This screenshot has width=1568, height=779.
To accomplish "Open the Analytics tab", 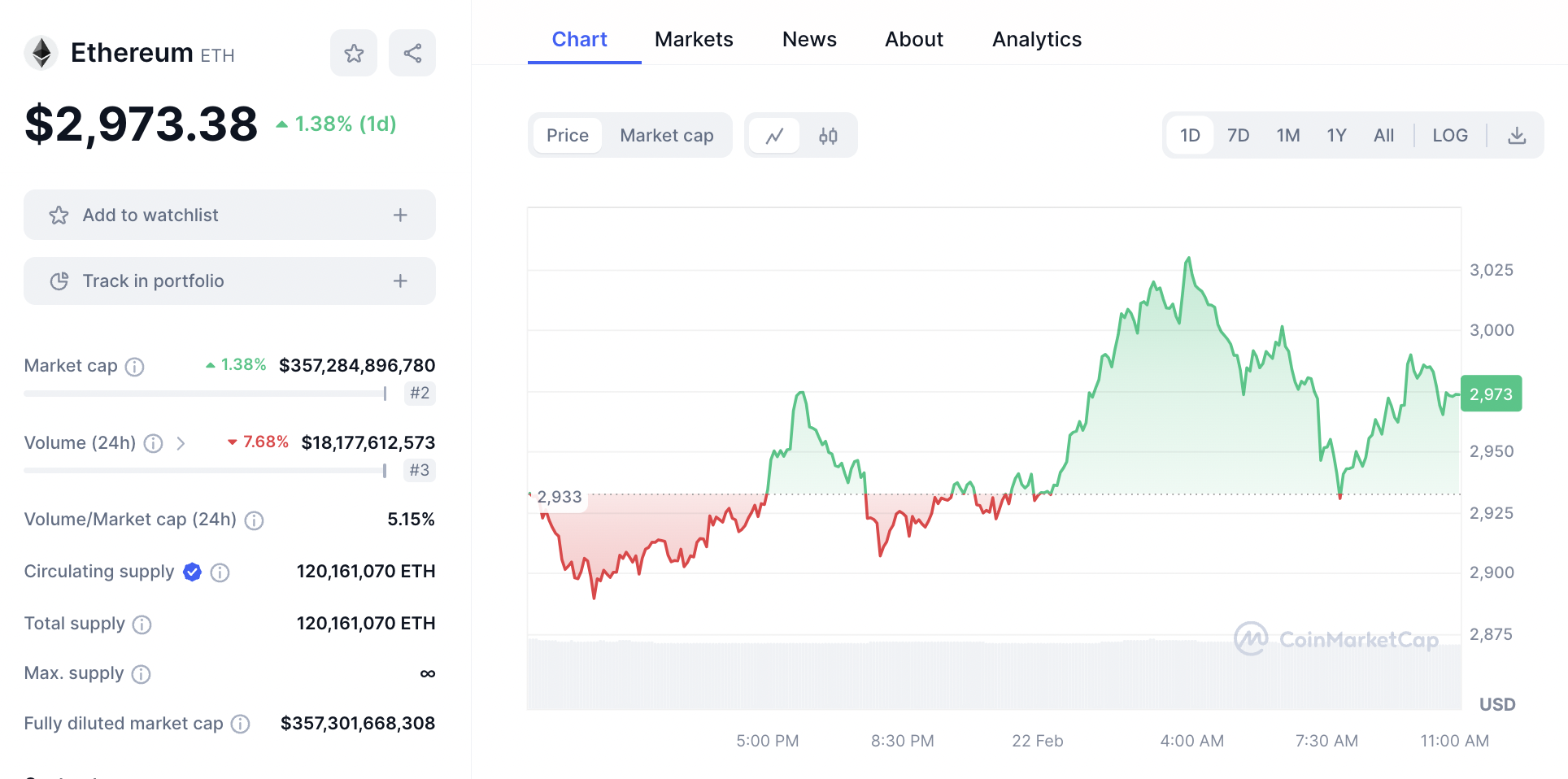I will coord(1036,39).
